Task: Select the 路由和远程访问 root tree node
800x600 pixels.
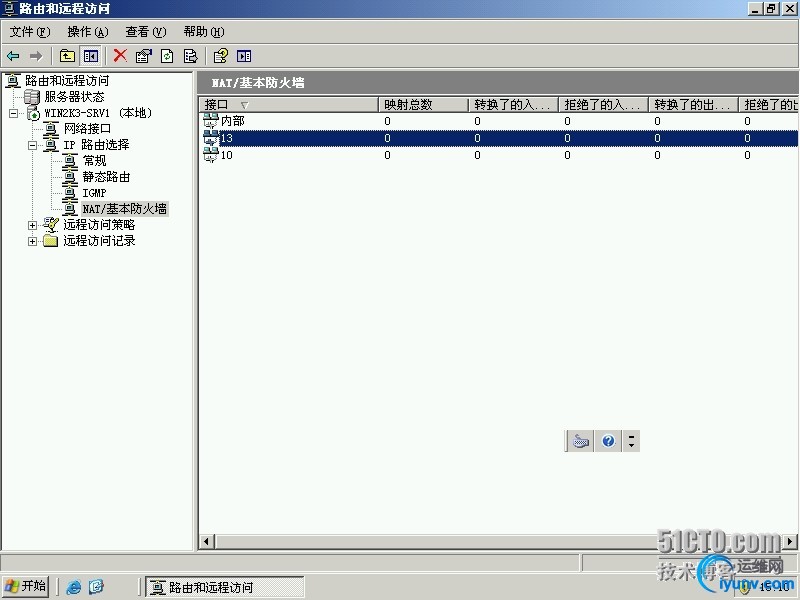Action: tap(67, 81)
